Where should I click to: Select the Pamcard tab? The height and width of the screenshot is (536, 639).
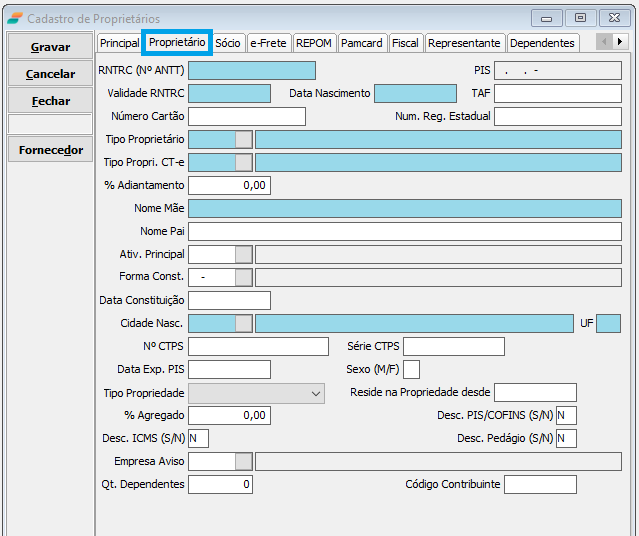361,43
